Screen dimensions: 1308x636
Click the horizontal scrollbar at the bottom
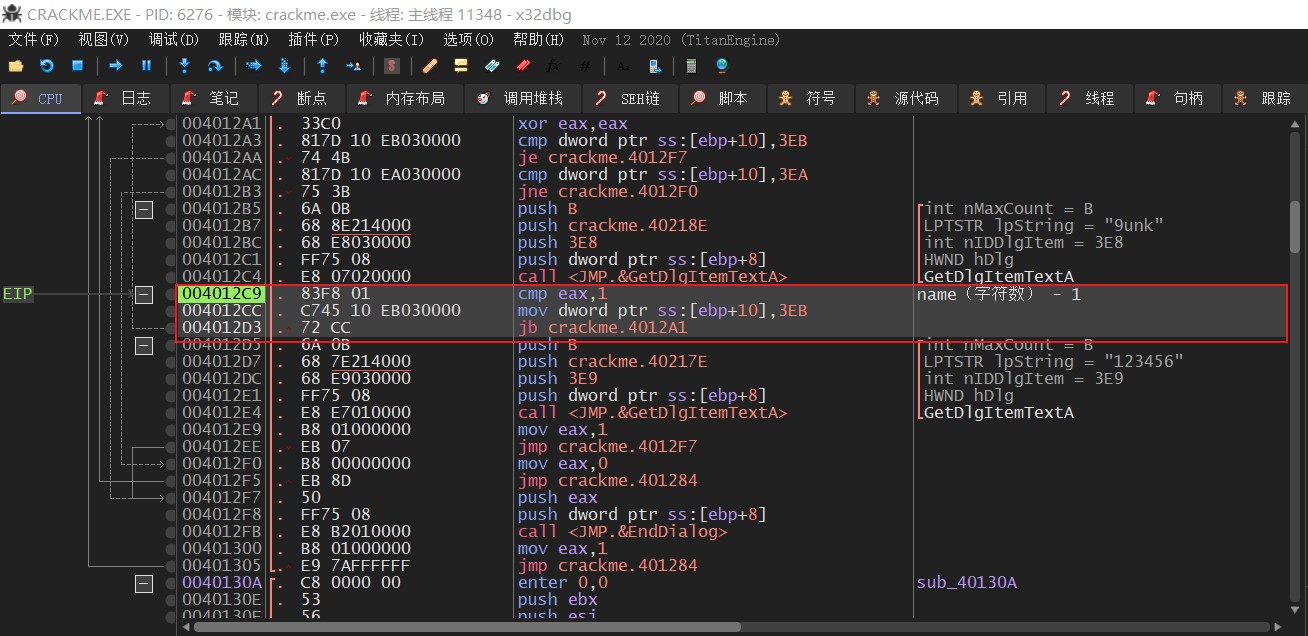(x=467, y=627)
